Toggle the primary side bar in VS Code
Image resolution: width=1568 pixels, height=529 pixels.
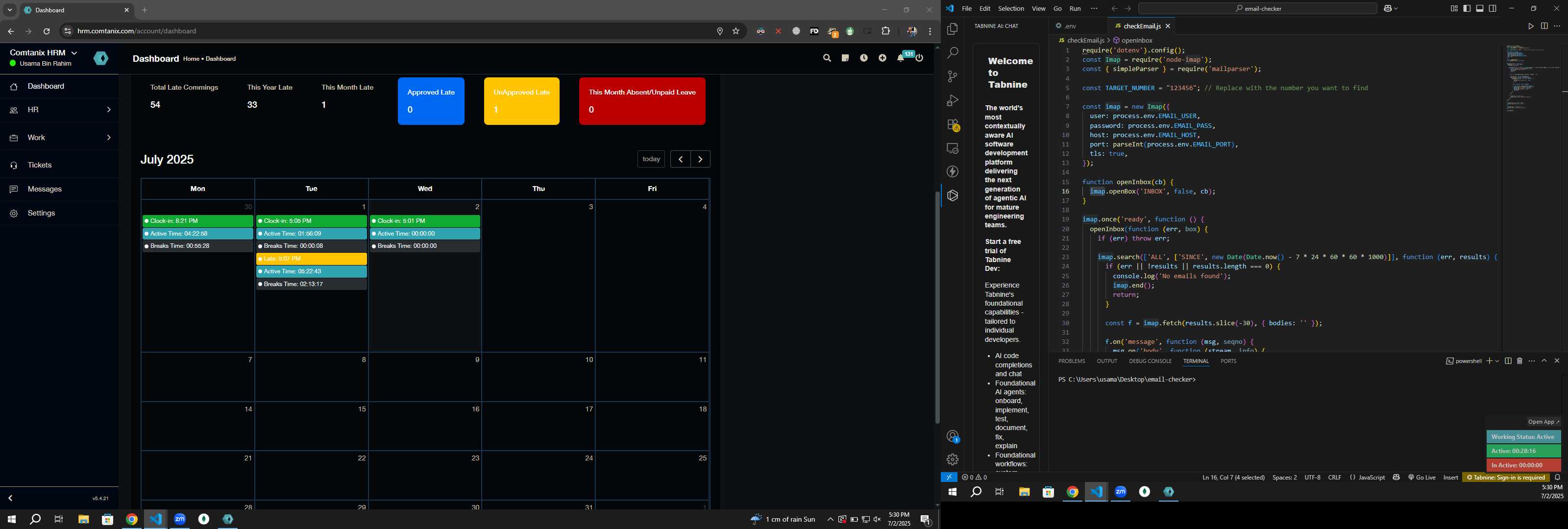[x=1467, y=8]
